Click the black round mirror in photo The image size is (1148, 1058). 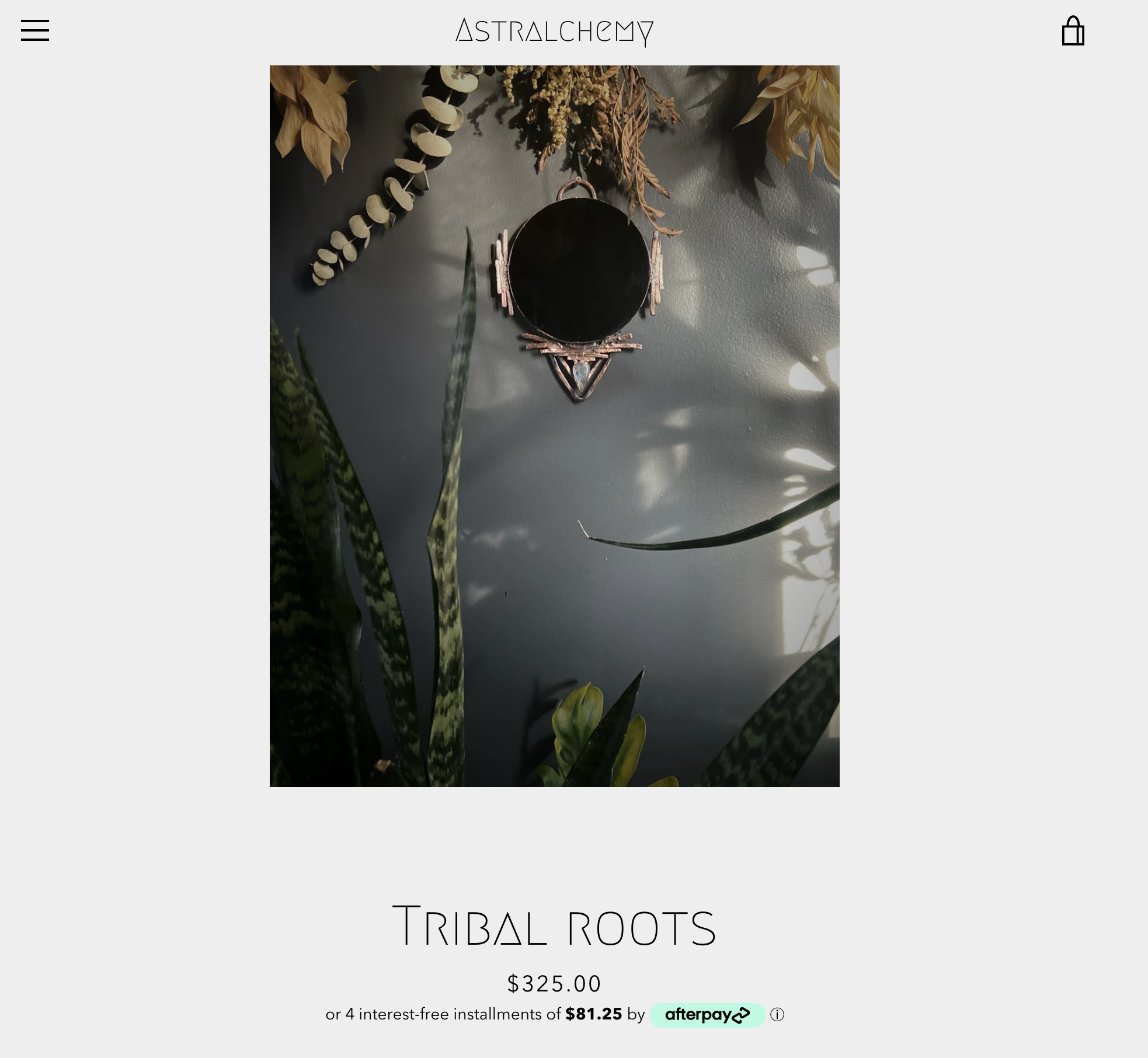click(x=579, y=270)
